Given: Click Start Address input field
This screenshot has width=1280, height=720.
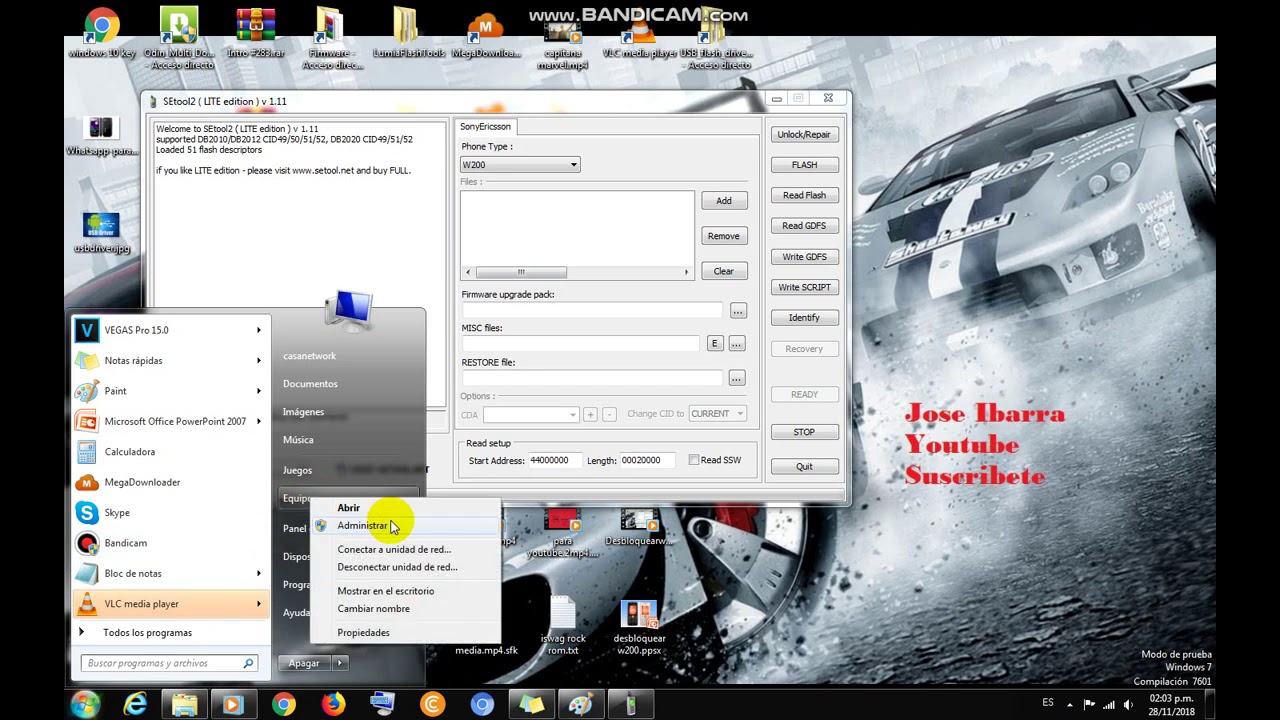Looking at the screenshot, I should 553,461.
